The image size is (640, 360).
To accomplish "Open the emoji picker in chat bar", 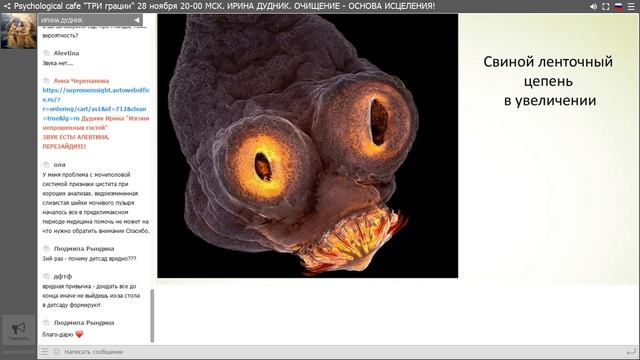I will [57, 351].
